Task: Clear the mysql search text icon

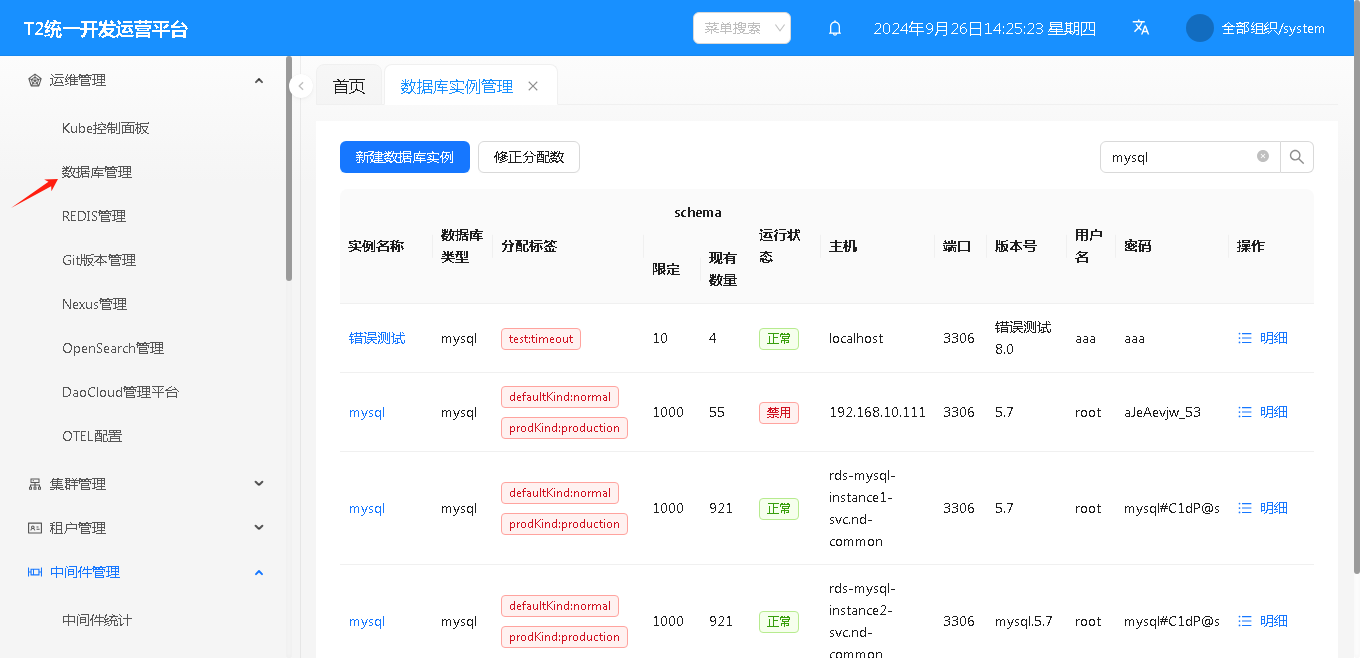Action: tap(1263, 157)
